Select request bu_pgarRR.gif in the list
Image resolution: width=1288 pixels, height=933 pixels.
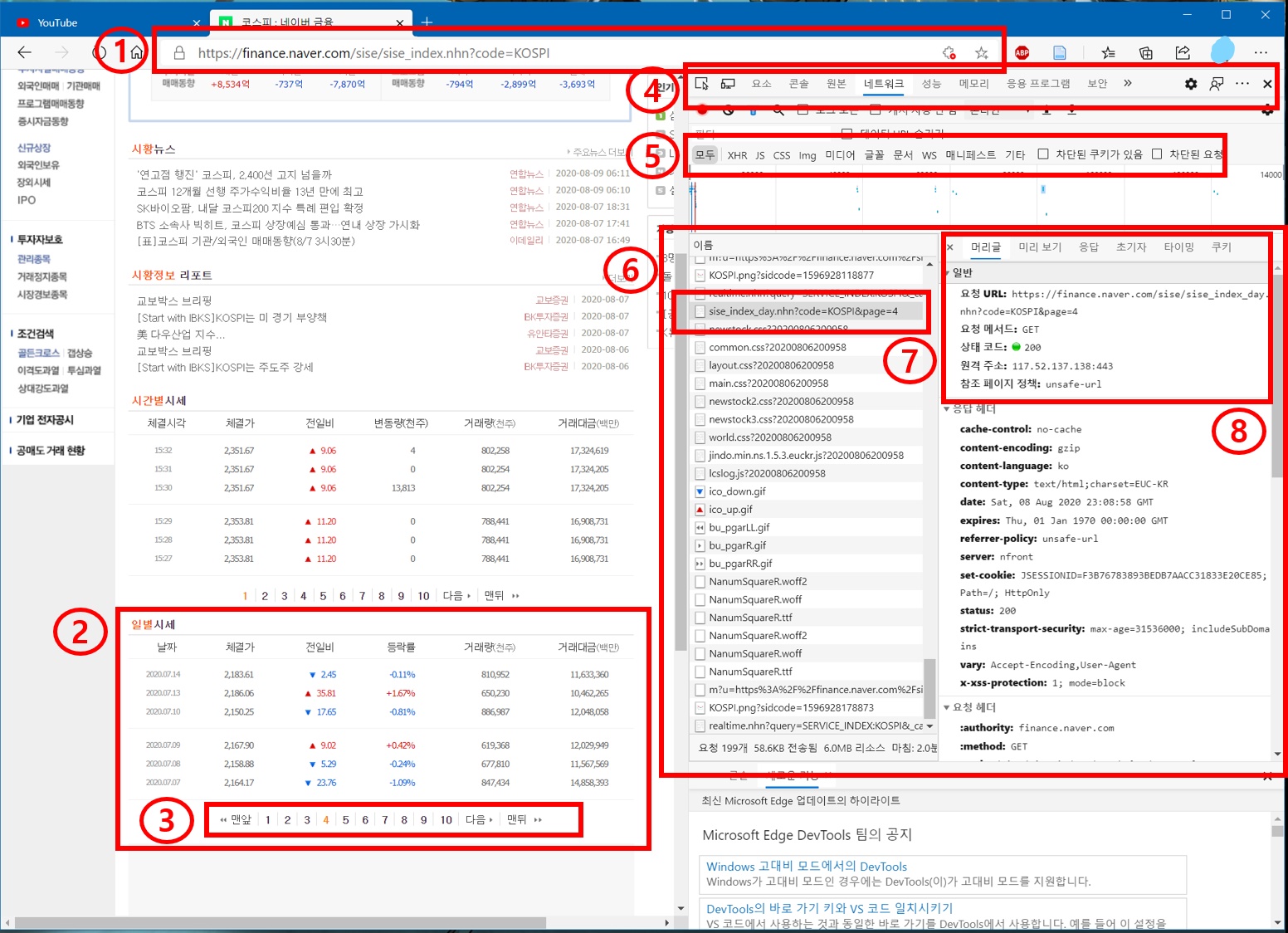[x=807, y=564]
